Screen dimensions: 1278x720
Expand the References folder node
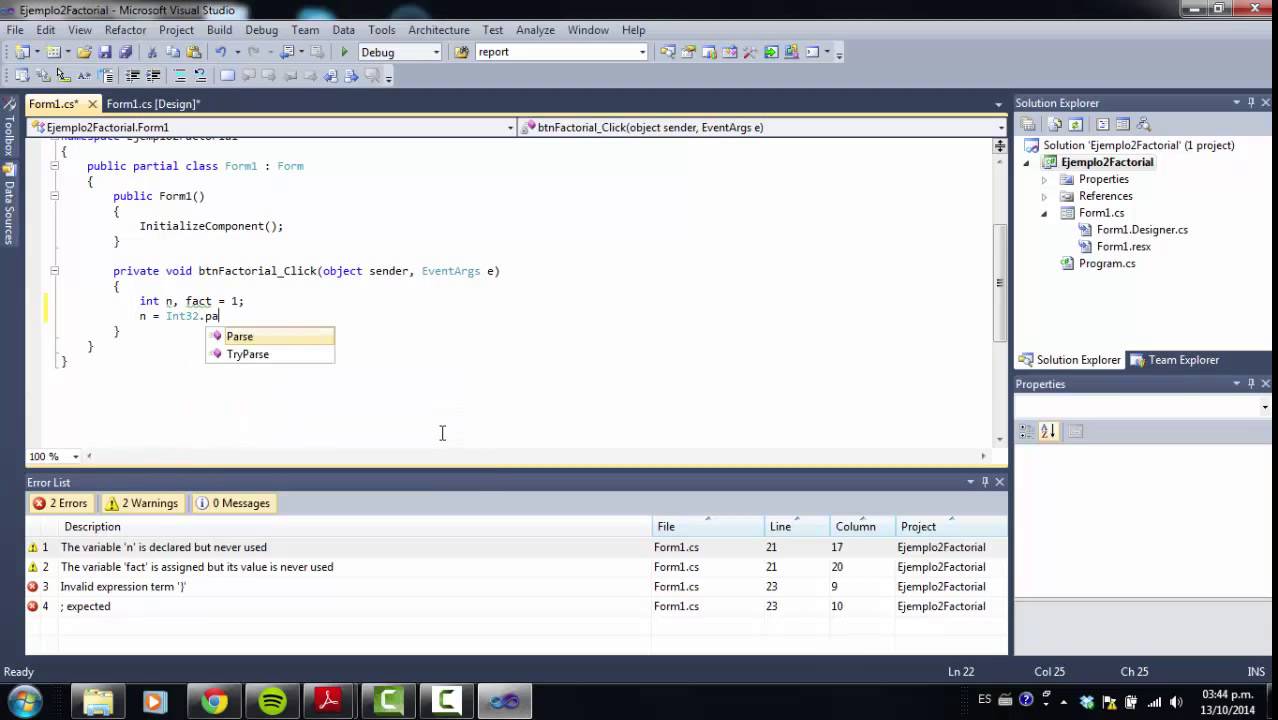coord(1045,196)
